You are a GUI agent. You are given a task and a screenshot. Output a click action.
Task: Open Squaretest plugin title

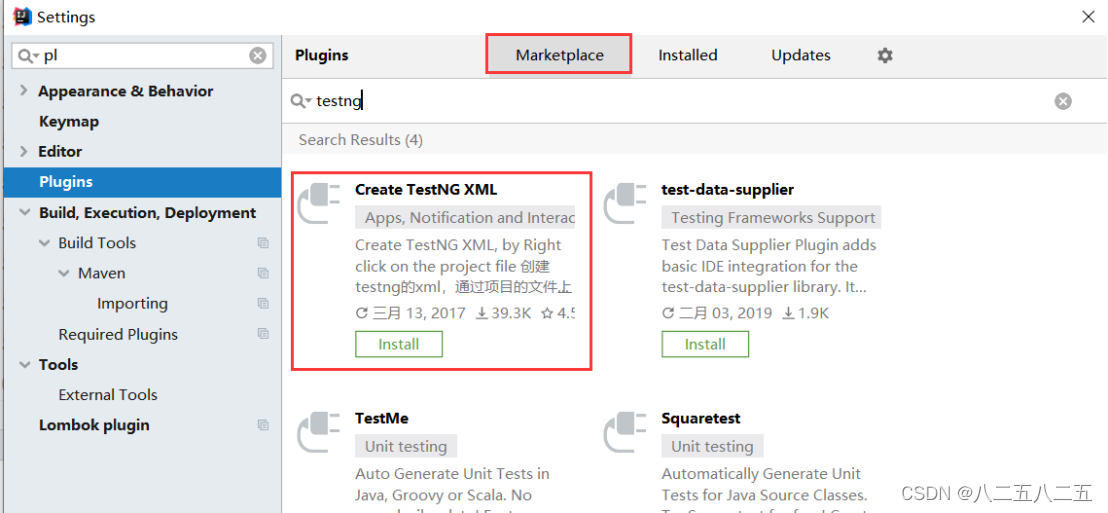click(x=701, y=418)
